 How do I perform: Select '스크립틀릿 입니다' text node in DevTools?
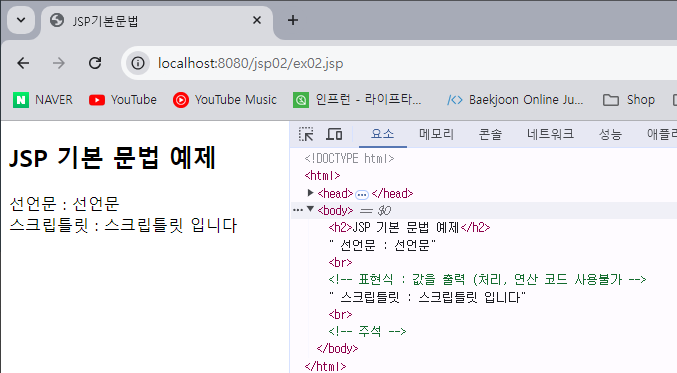point(427,297)
